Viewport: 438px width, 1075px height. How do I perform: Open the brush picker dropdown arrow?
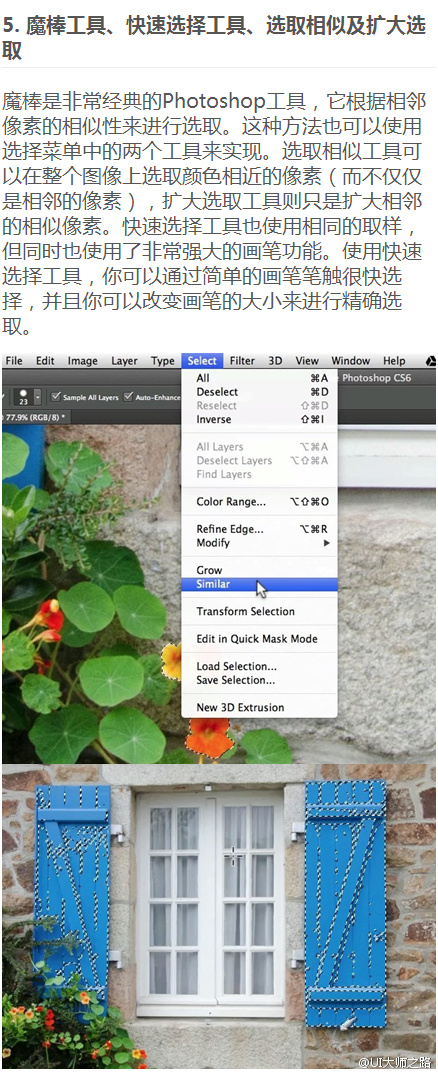coord(37,397)
